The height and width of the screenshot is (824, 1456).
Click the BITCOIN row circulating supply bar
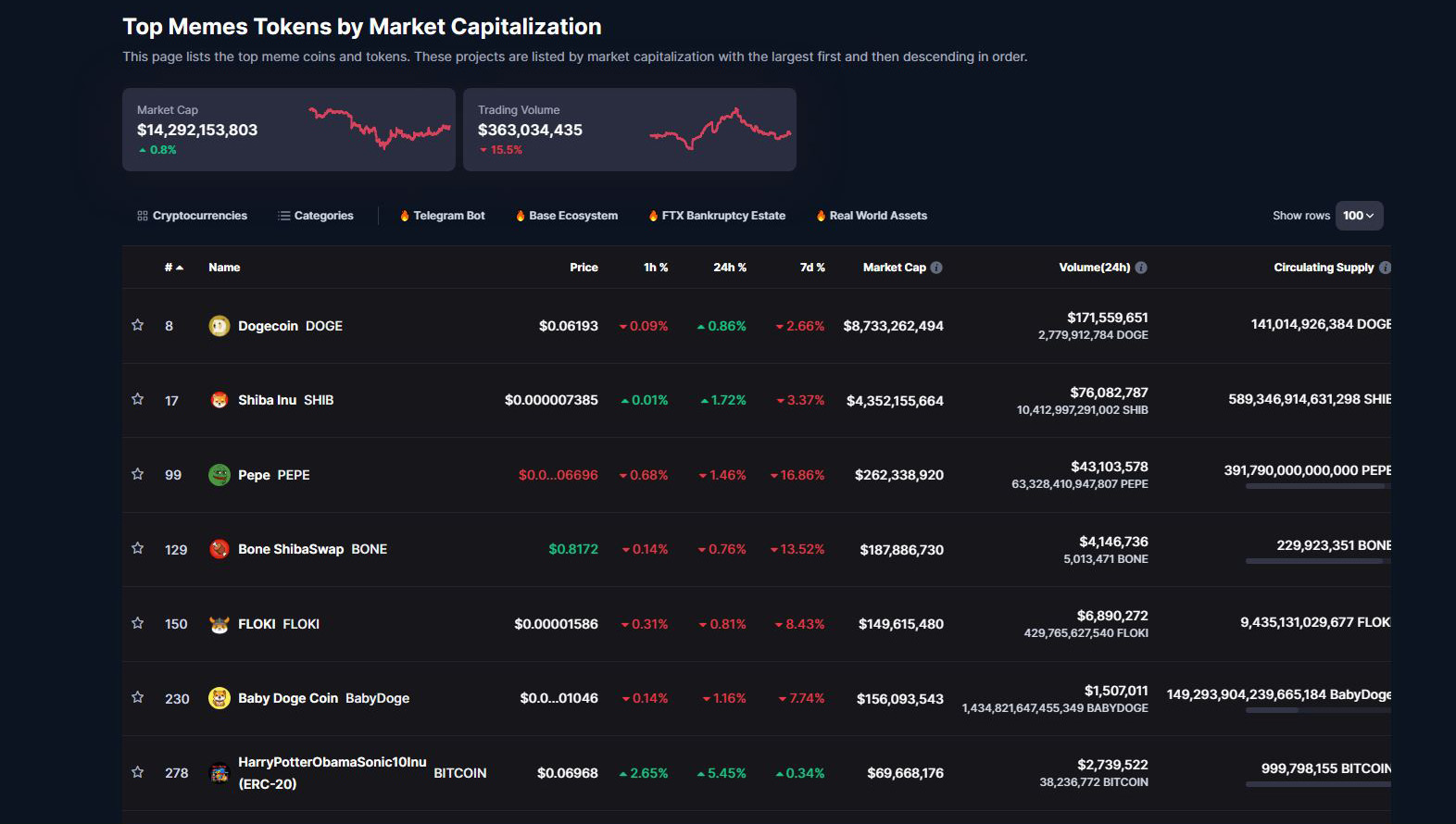click(x=1318, y=784)
